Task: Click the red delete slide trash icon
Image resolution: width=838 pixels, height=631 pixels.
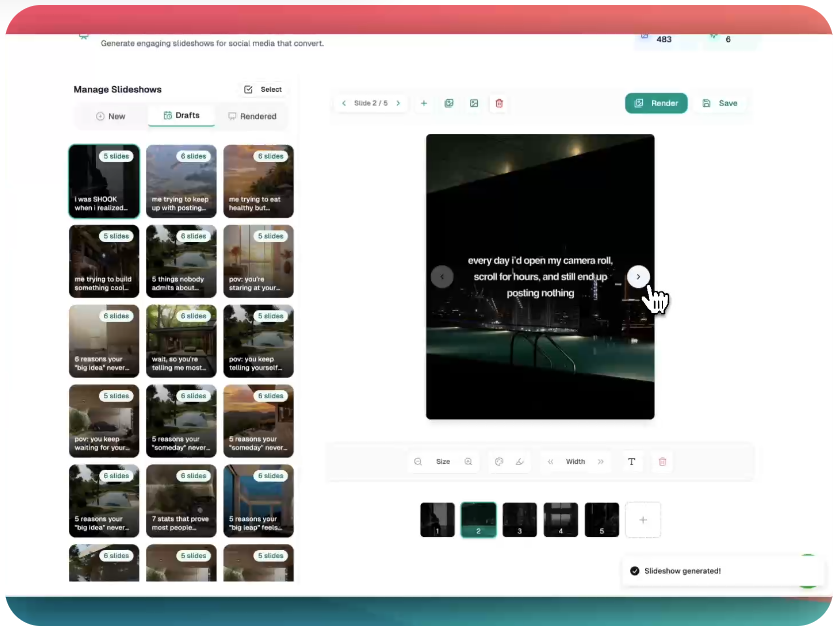Action: pos(499,103)
